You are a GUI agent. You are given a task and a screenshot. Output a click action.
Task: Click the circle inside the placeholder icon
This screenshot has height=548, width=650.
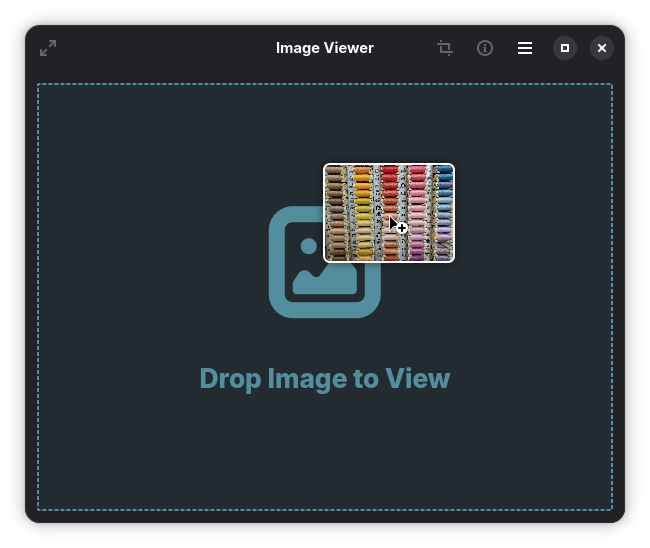pos(309,246)
